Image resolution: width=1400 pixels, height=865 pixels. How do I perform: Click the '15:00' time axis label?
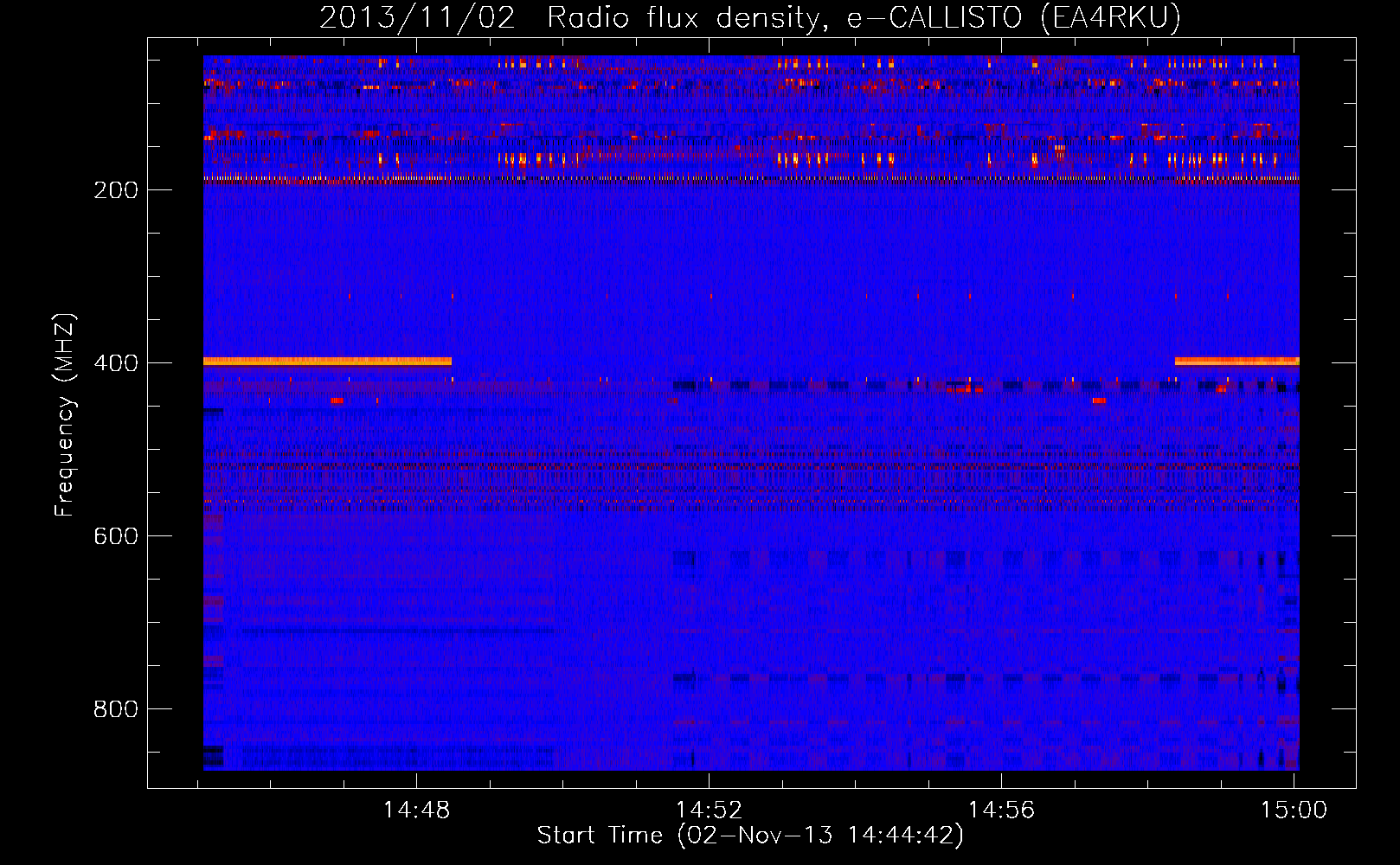click(x=1294, y=811)
